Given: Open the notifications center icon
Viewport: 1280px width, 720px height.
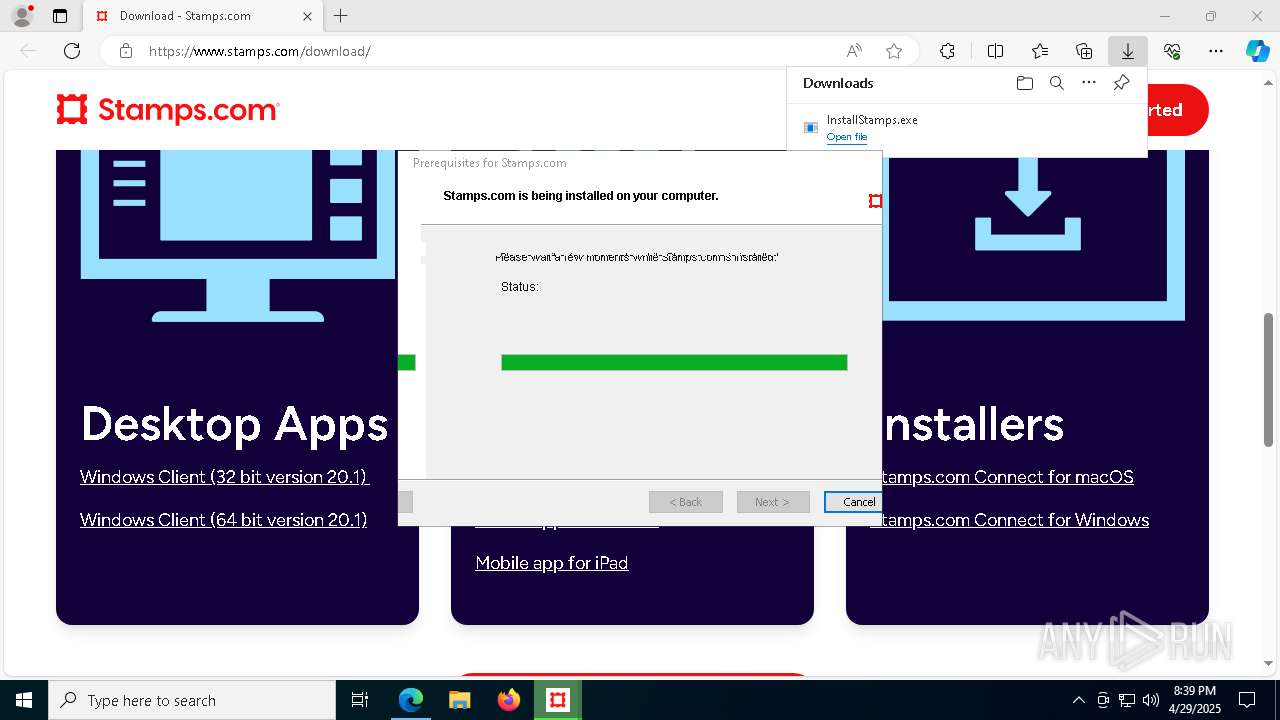Looking at the screenshot, I should pos(1247,700).
